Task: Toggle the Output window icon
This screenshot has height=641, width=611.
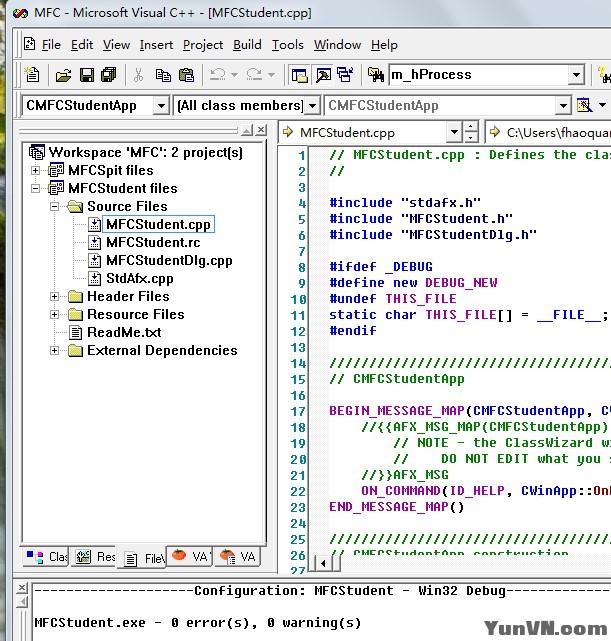Action: coord(324,75)
